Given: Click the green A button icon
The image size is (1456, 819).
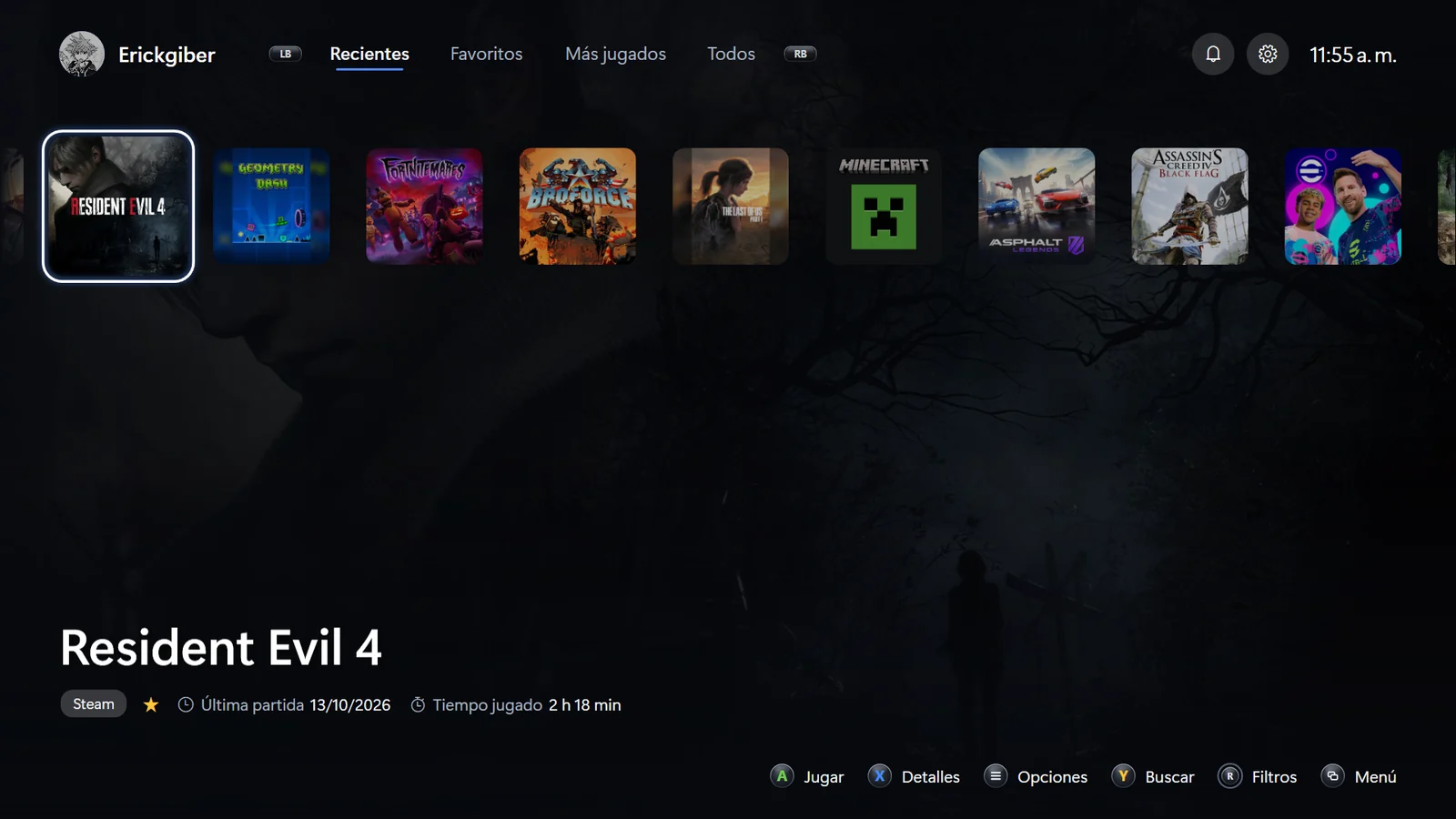Looking at the screenshot, I should tap(782, 776).
